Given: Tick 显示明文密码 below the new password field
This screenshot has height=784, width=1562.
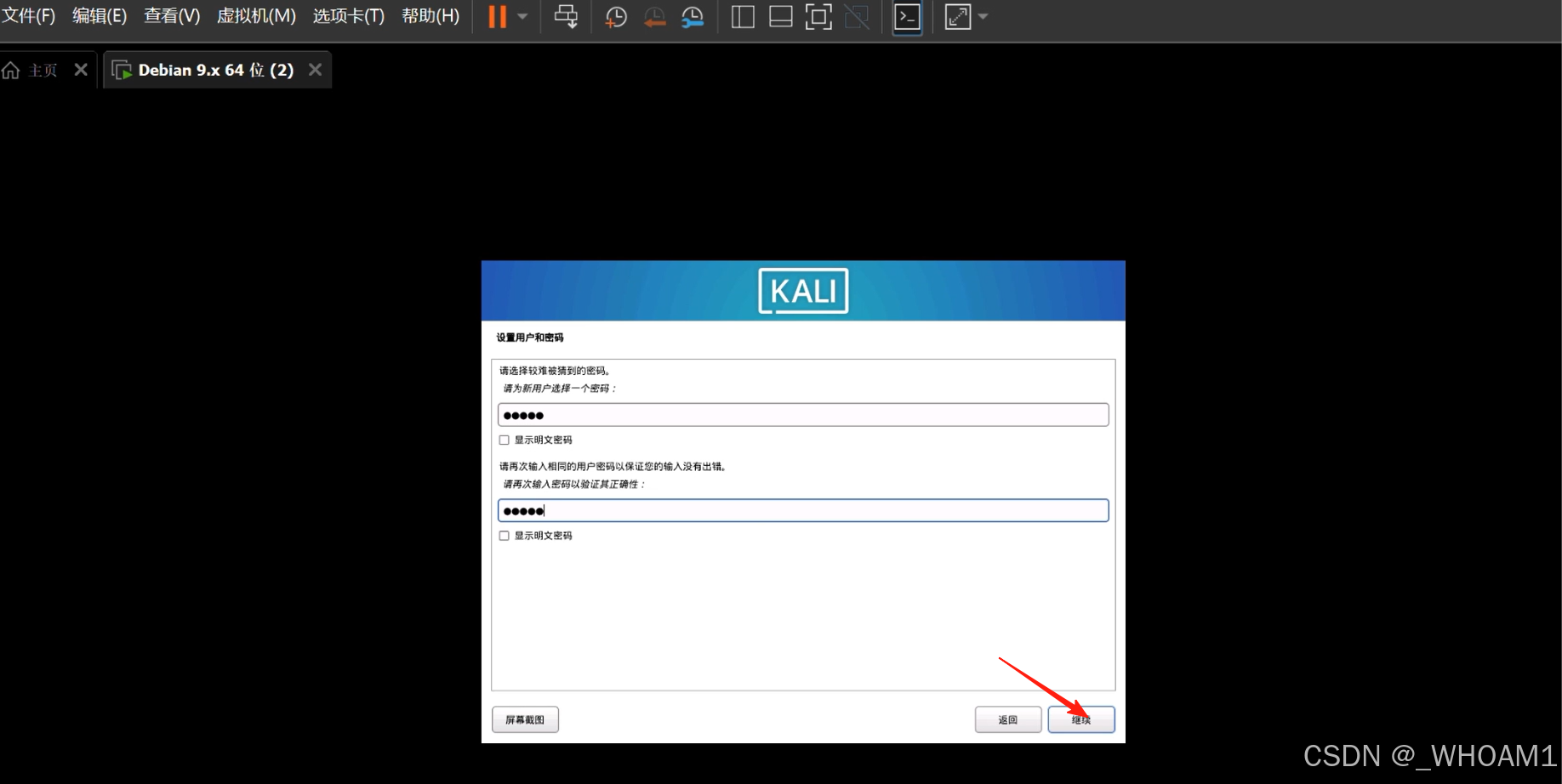Looking at the screenshot, I should (x=505, y=440).
